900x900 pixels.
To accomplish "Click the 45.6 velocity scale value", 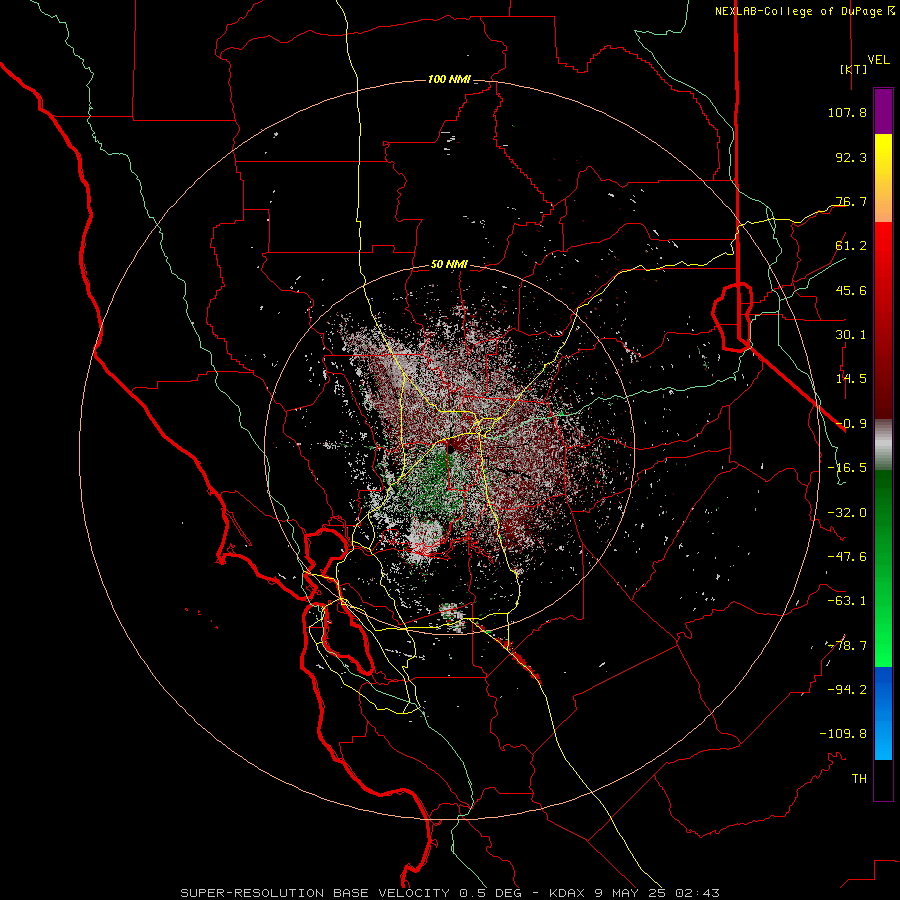I will coord(851,290).
